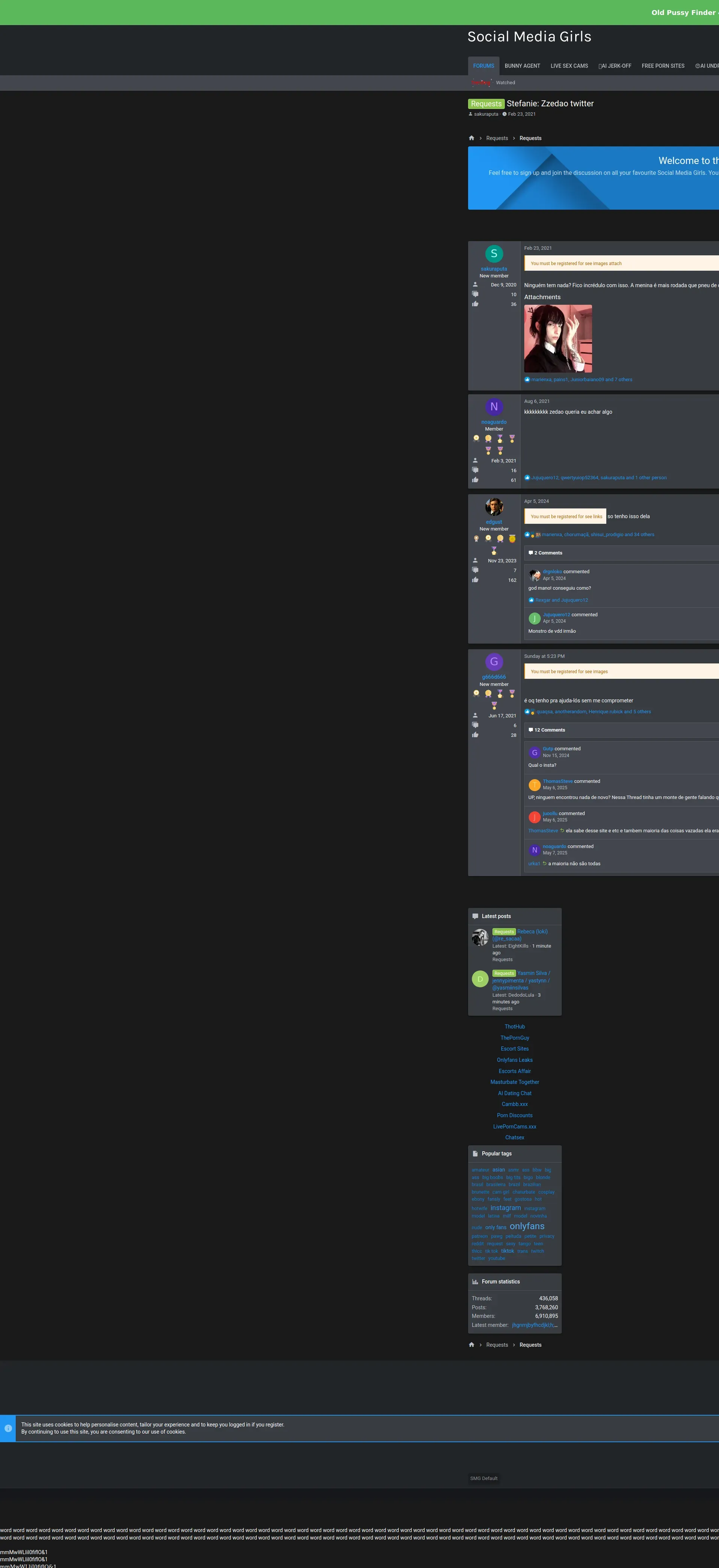Open the Chatsex sidebar link

pyautogui.click(x=515, y=1138)
